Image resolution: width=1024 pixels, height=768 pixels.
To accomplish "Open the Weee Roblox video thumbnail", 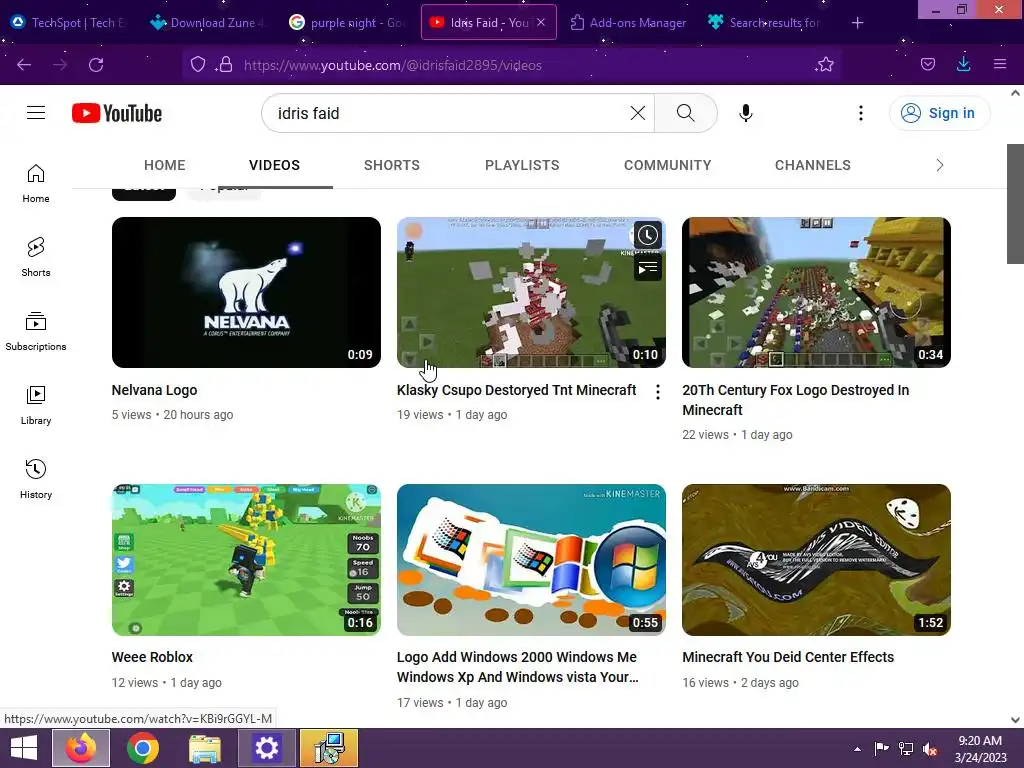I will [246, 560].
